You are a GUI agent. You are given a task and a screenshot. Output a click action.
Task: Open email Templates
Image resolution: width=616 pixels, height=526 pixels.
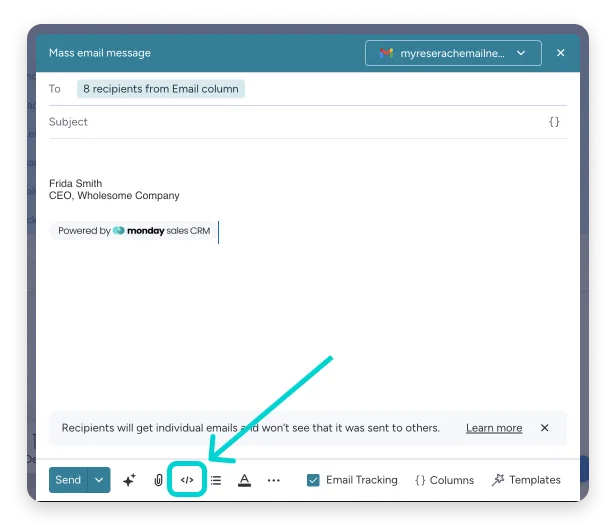[526, 480]
